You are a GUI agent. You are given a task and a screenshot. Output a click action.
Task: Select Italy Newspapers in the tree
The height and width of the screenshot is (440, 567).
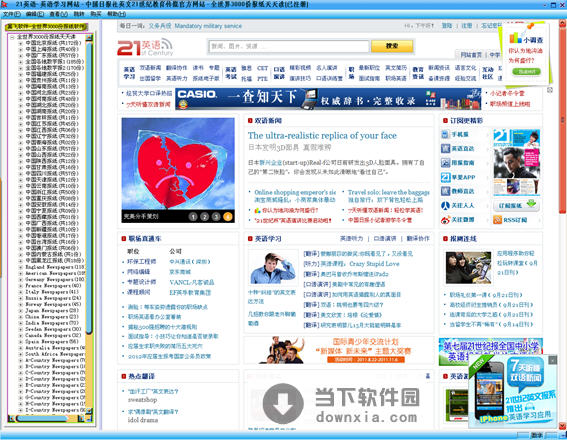(52, 292)
